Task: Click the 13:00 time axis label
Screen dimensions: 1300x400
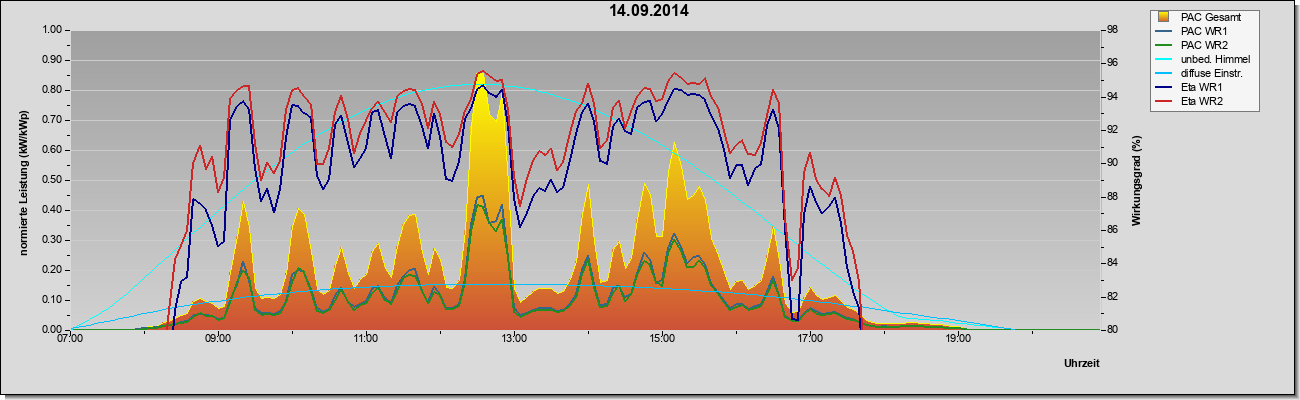Action: coord(514,338)
